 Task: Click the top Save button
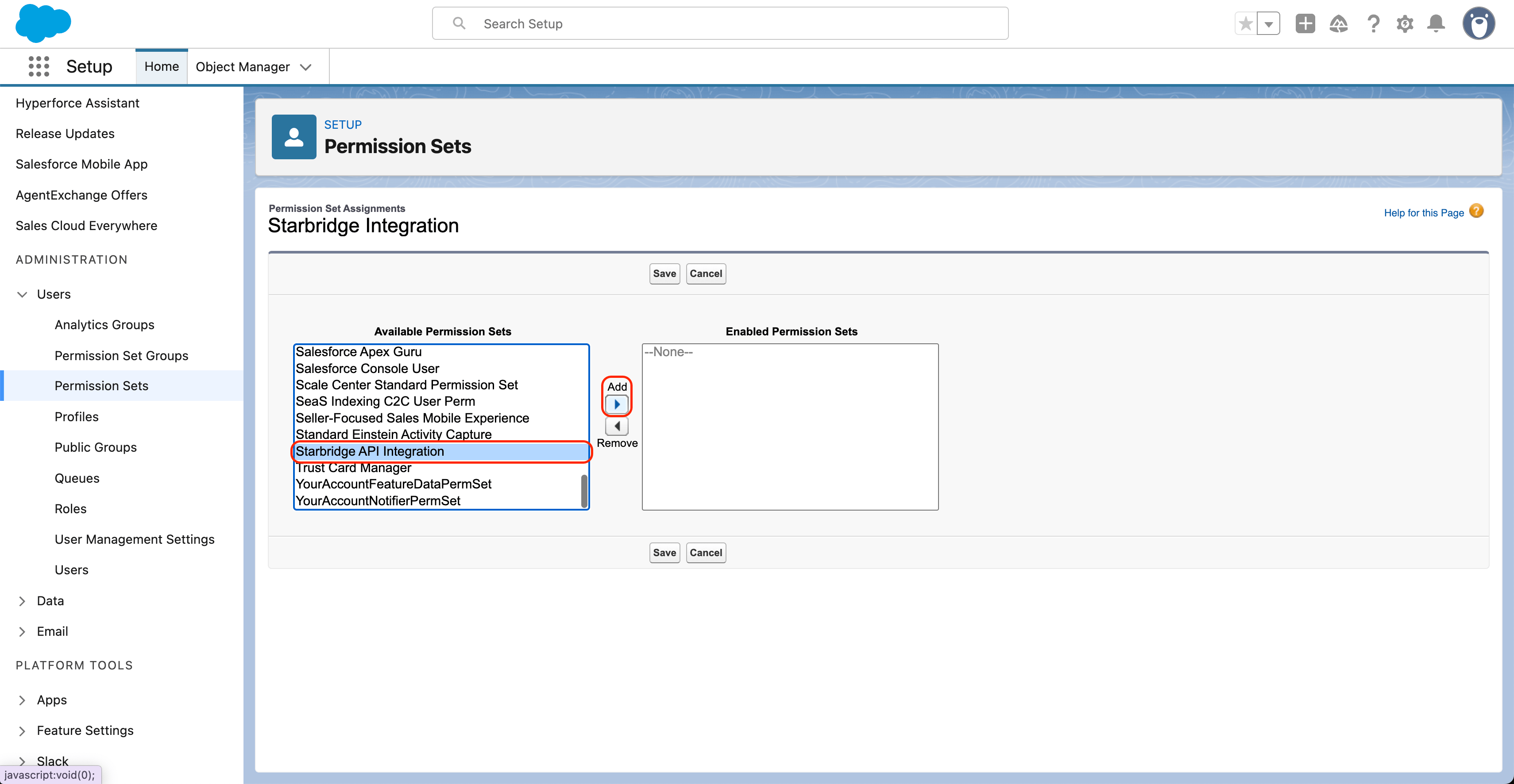click(x=664, y=274)
